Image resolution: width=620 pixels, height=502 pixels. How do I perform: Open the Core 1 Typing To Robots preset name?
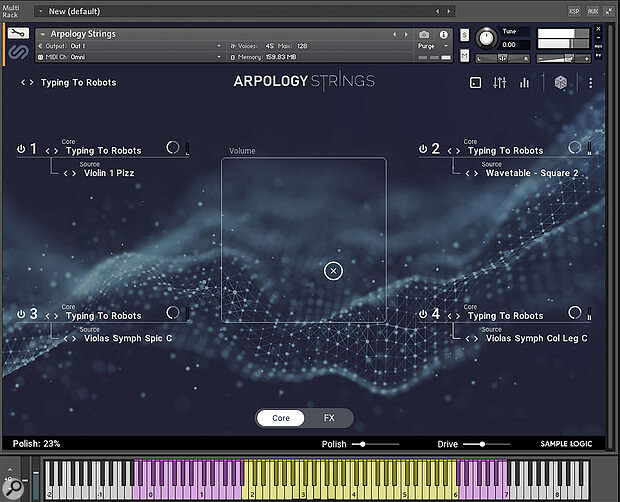104,151
